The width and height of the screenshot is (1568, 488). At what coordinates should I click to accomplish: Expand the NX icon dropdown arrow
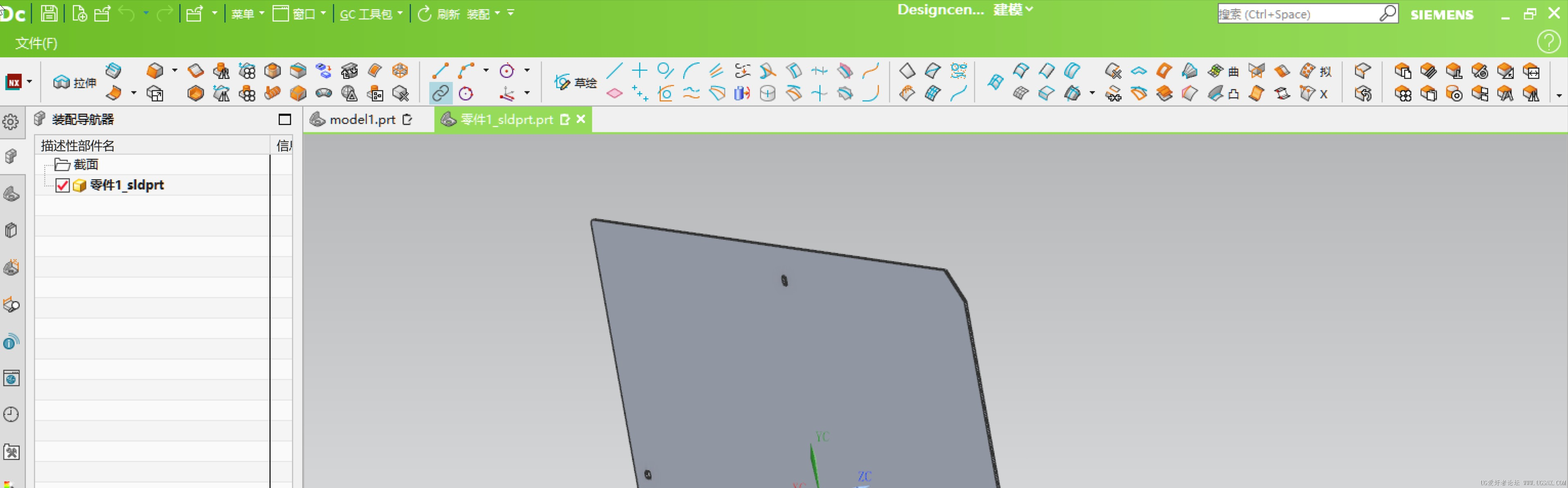click(29, 82)
